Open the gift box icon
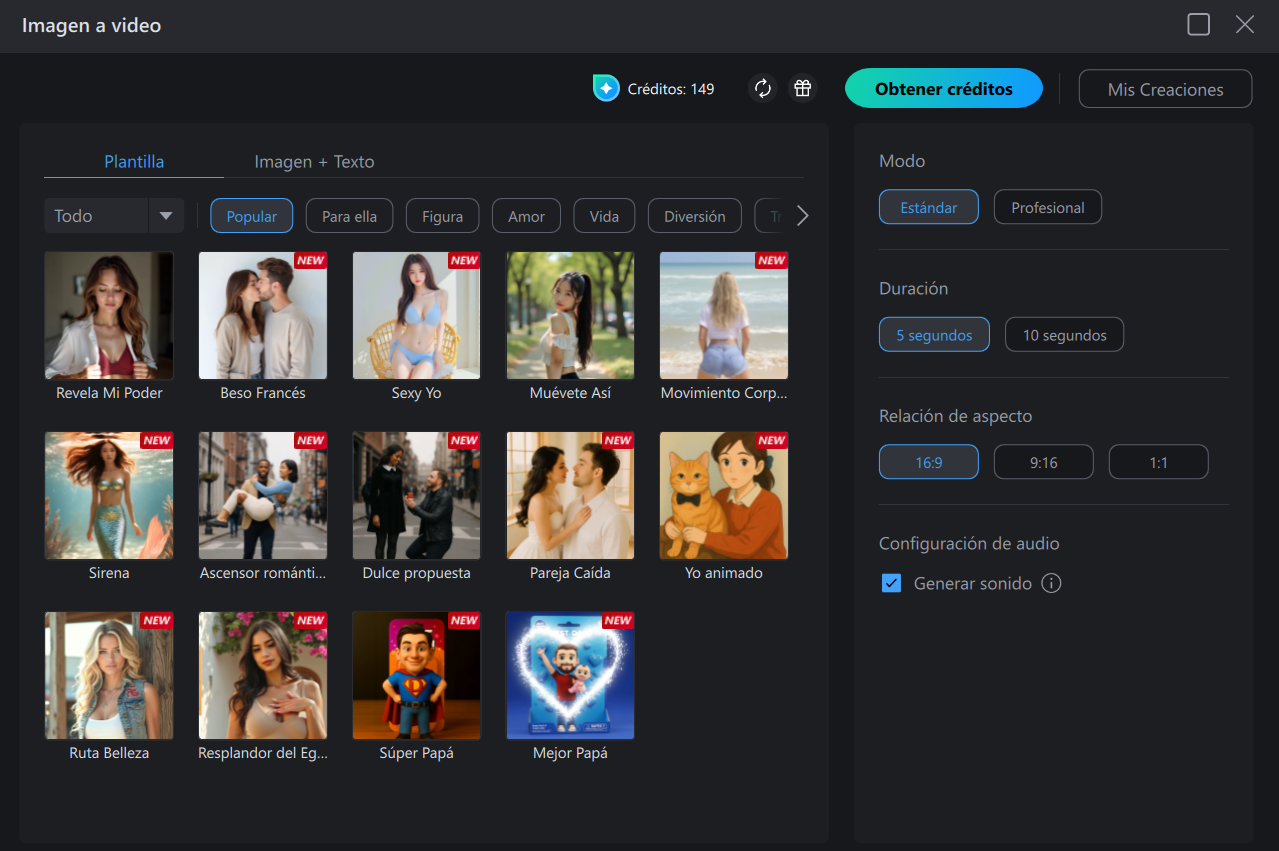 (x=802, y=88)
